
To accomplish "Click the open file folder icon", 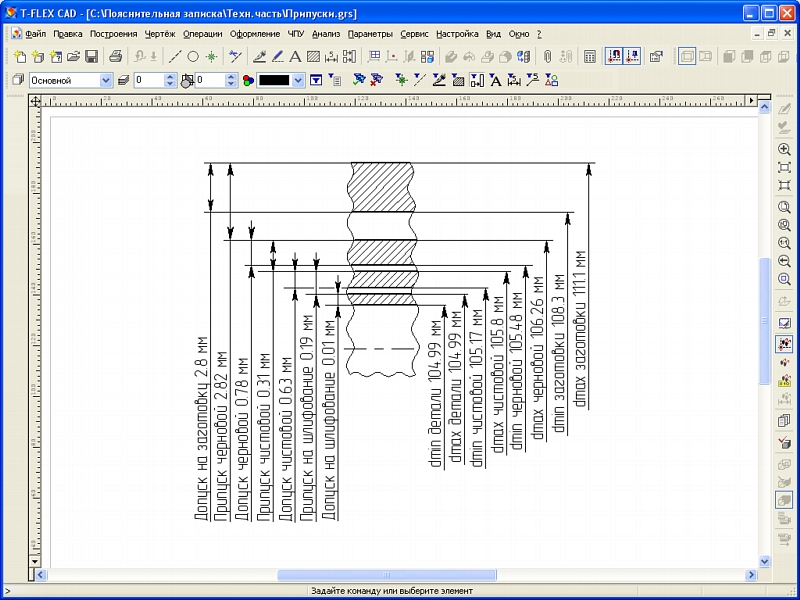I will pyautogui.click(x=73, y=57).
